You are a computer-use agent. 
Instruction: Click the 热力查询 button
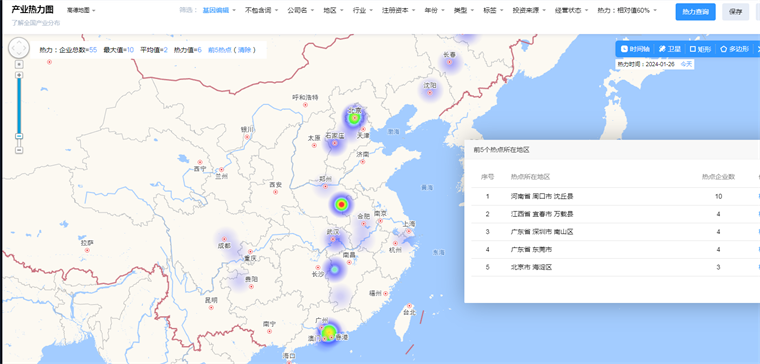click(x=695, y=12)
